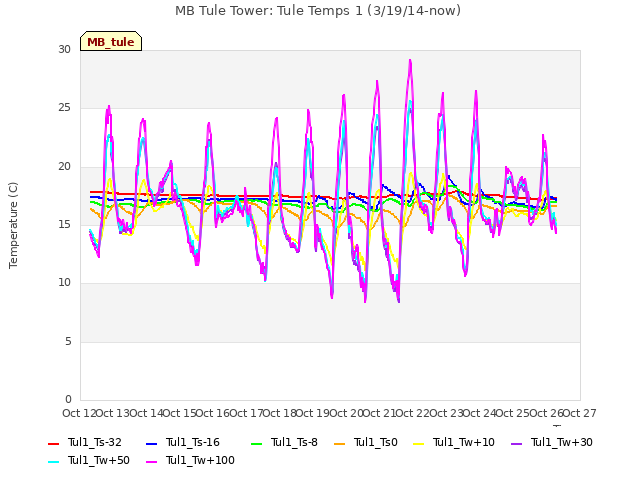The height and width of the screenshot is (480, 640).
Task: Select the Tul1_Ts0 legend label
Action: coord(376,442)
